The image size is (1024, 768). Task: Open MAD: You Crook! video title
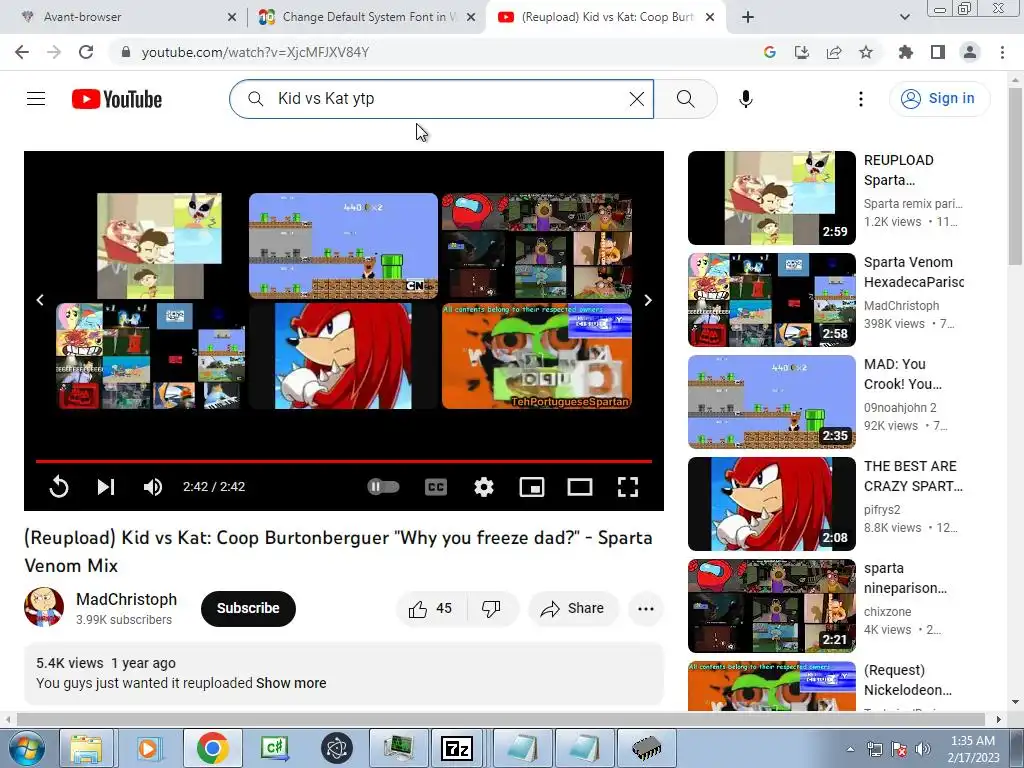pyautogui.click(x=903, y=374)
